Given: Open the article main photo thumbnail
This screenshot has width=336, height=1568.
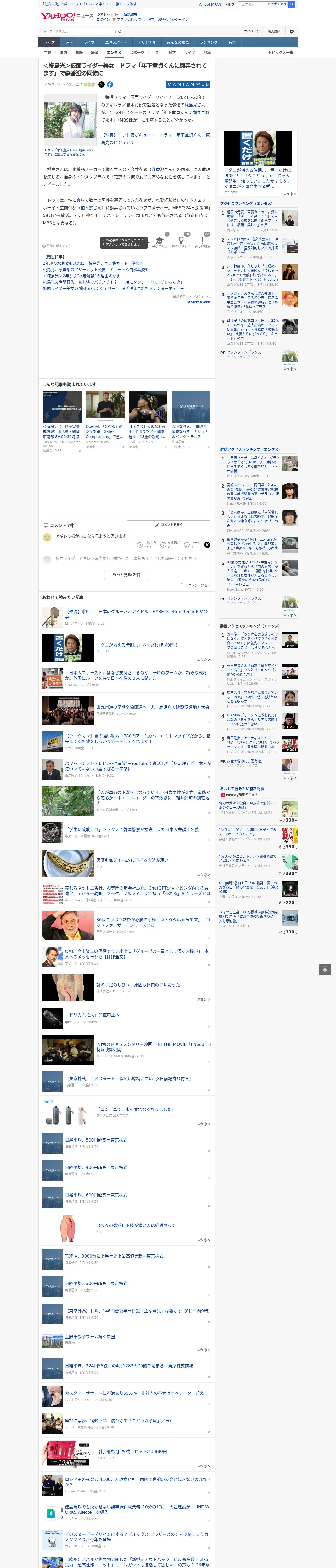Looking at the screenshot, I should coord(70,120).
